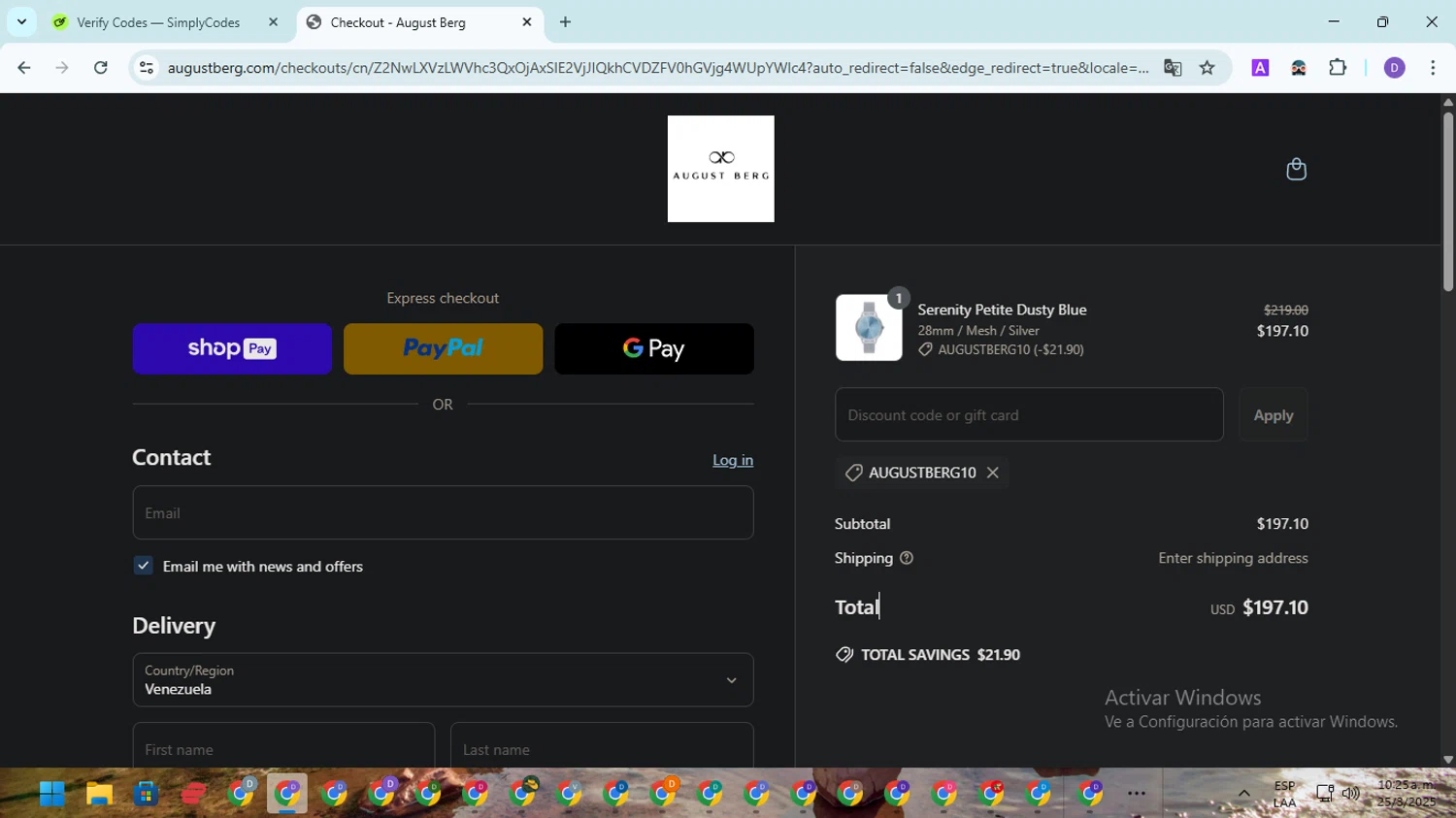The height and width of the screenshot is (818, 1456).
Task: Show taskbar overflow apps ellipsis
Action: pos(1137,794)
